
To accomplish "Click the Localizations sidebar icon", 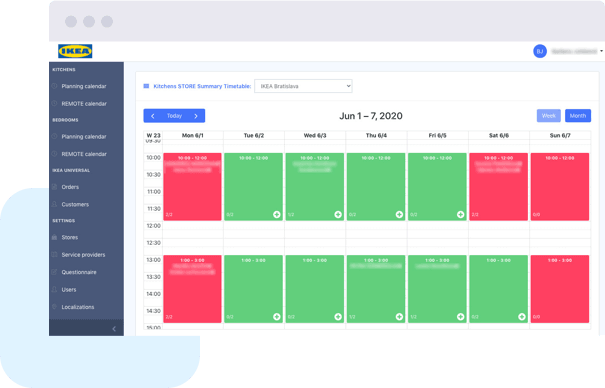I will pos(54,307).
